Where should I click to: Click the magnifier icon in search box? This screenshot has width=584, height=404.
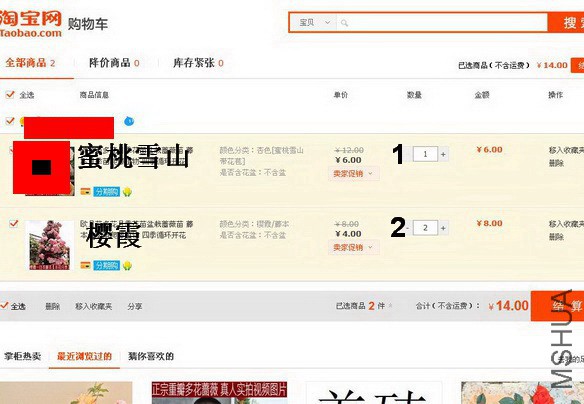pyautogui.click(x=345, y=23)
